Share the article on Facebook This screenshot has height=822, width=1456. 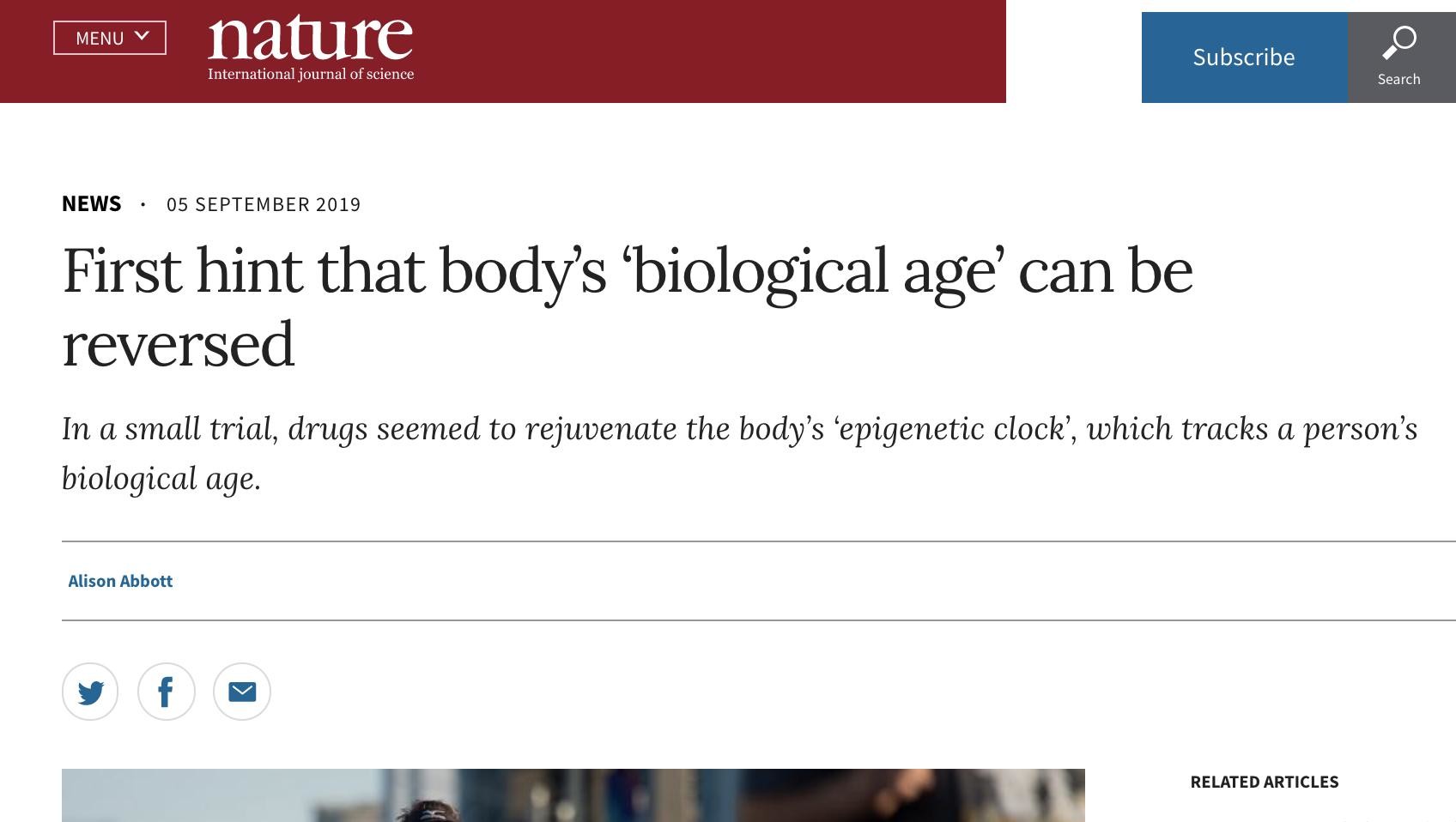(166, 692)
